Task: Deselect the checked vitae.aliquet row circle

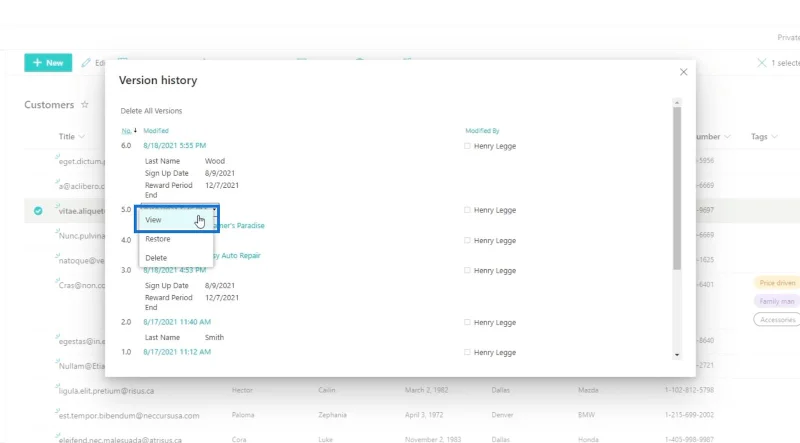Action: tap(38, 211)
